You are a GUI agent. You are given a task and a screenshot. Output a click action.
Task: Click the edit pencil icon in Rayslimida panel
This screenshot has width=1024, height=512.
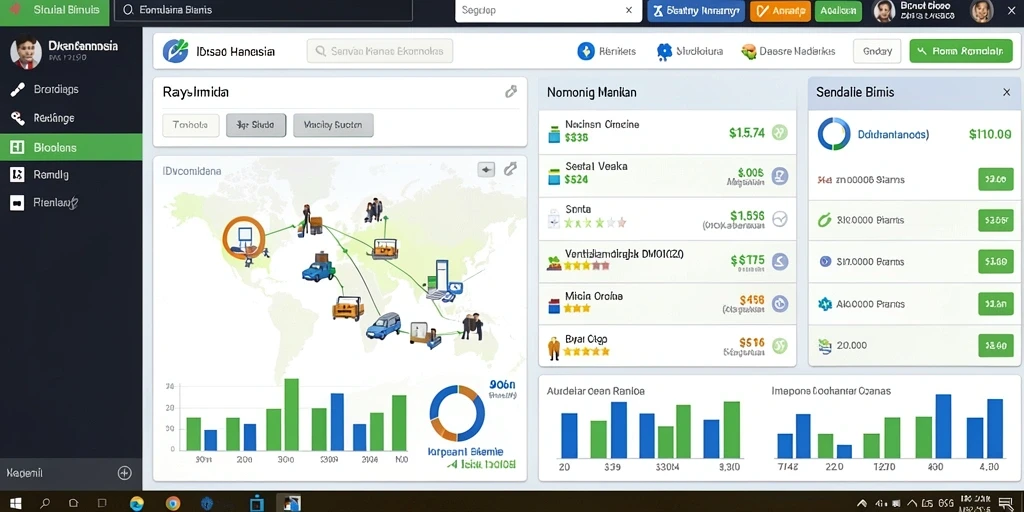(x=511, y=92)
